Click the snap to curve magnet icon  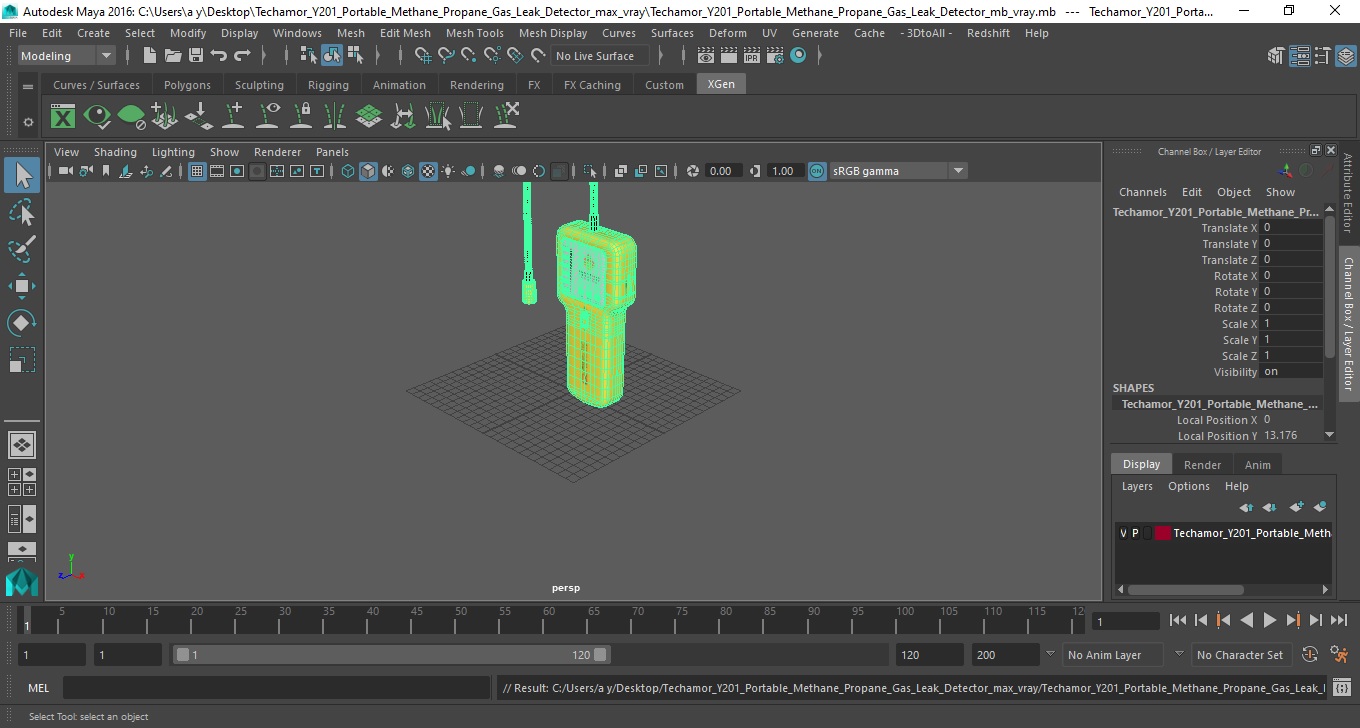(x=445, y=56)
